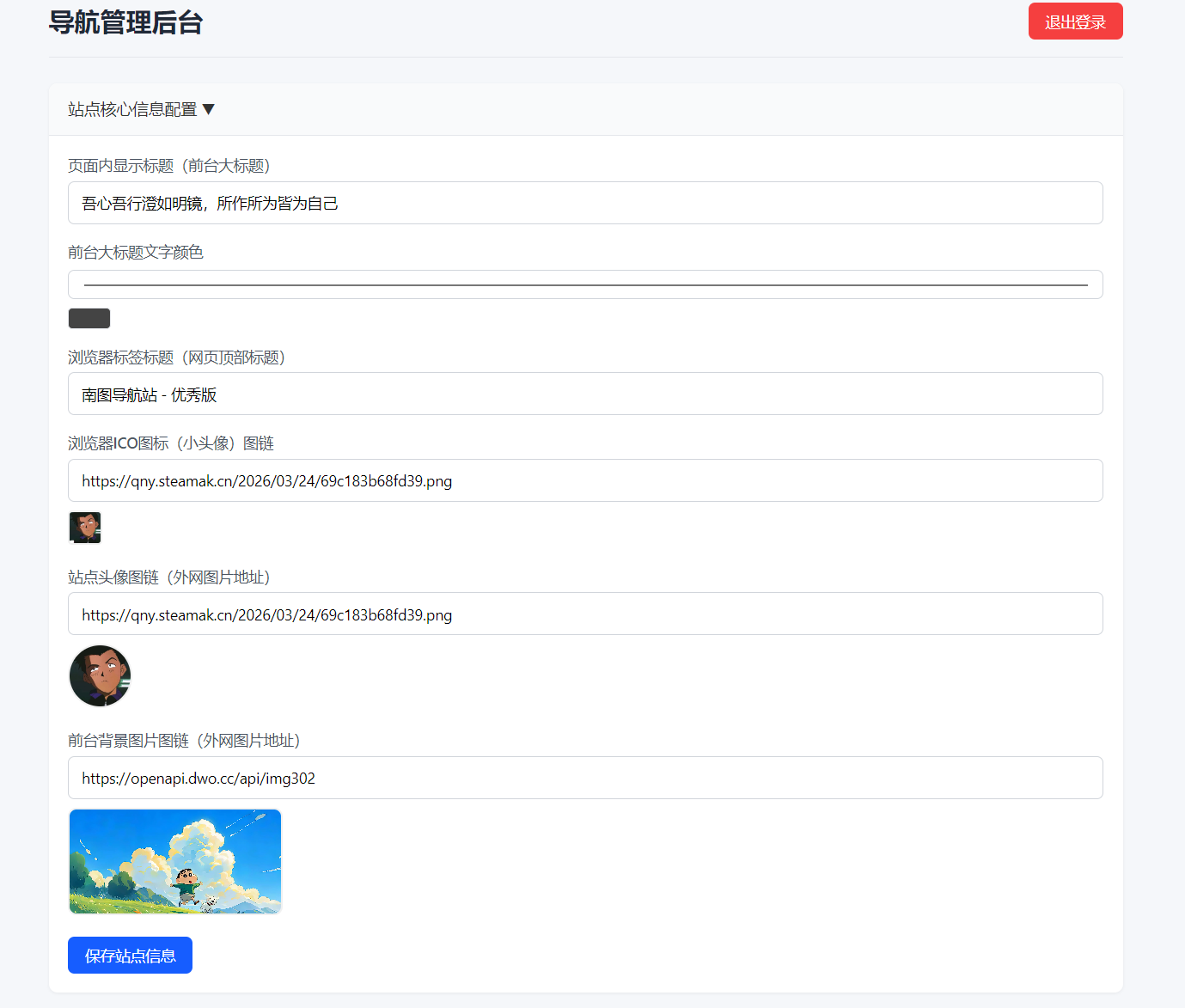Click the 退出登录 button

tap(1075, 21)
